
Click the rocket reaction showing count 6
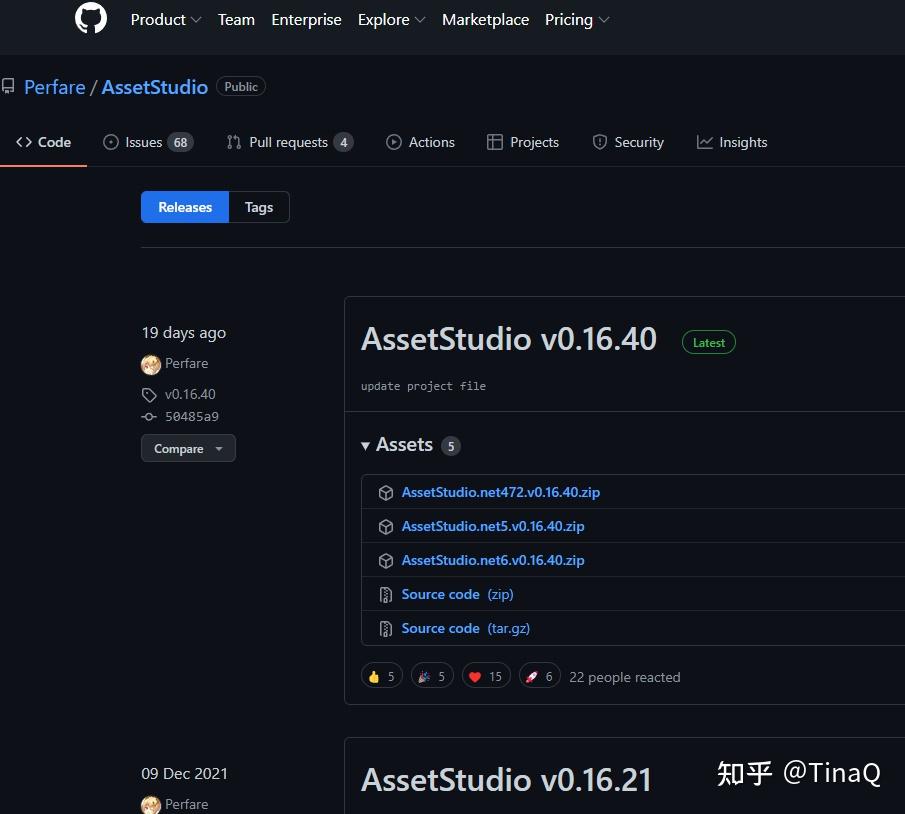(539, 675)
